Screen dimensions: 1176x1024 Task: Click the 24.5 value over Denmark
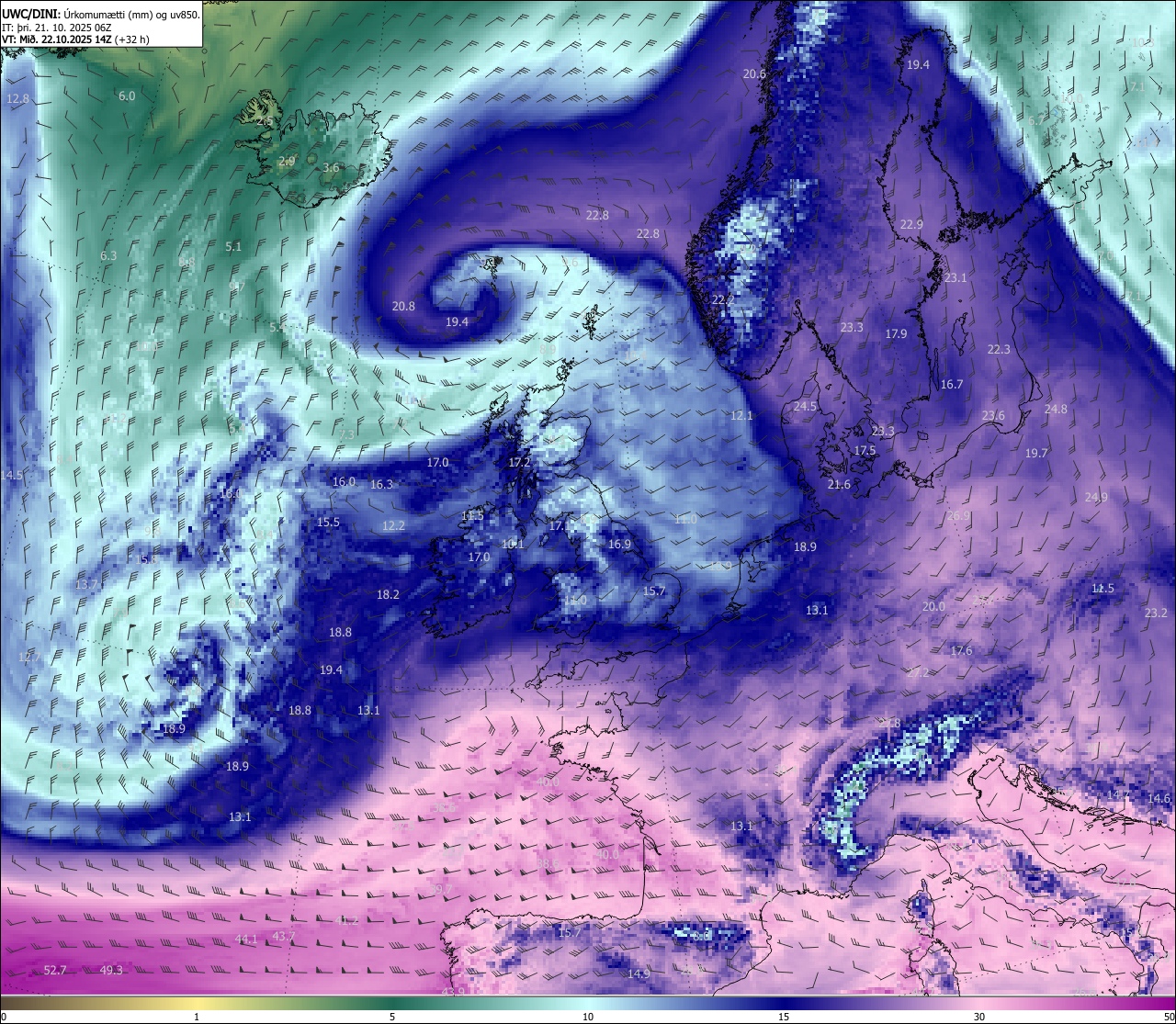(805, 407)
